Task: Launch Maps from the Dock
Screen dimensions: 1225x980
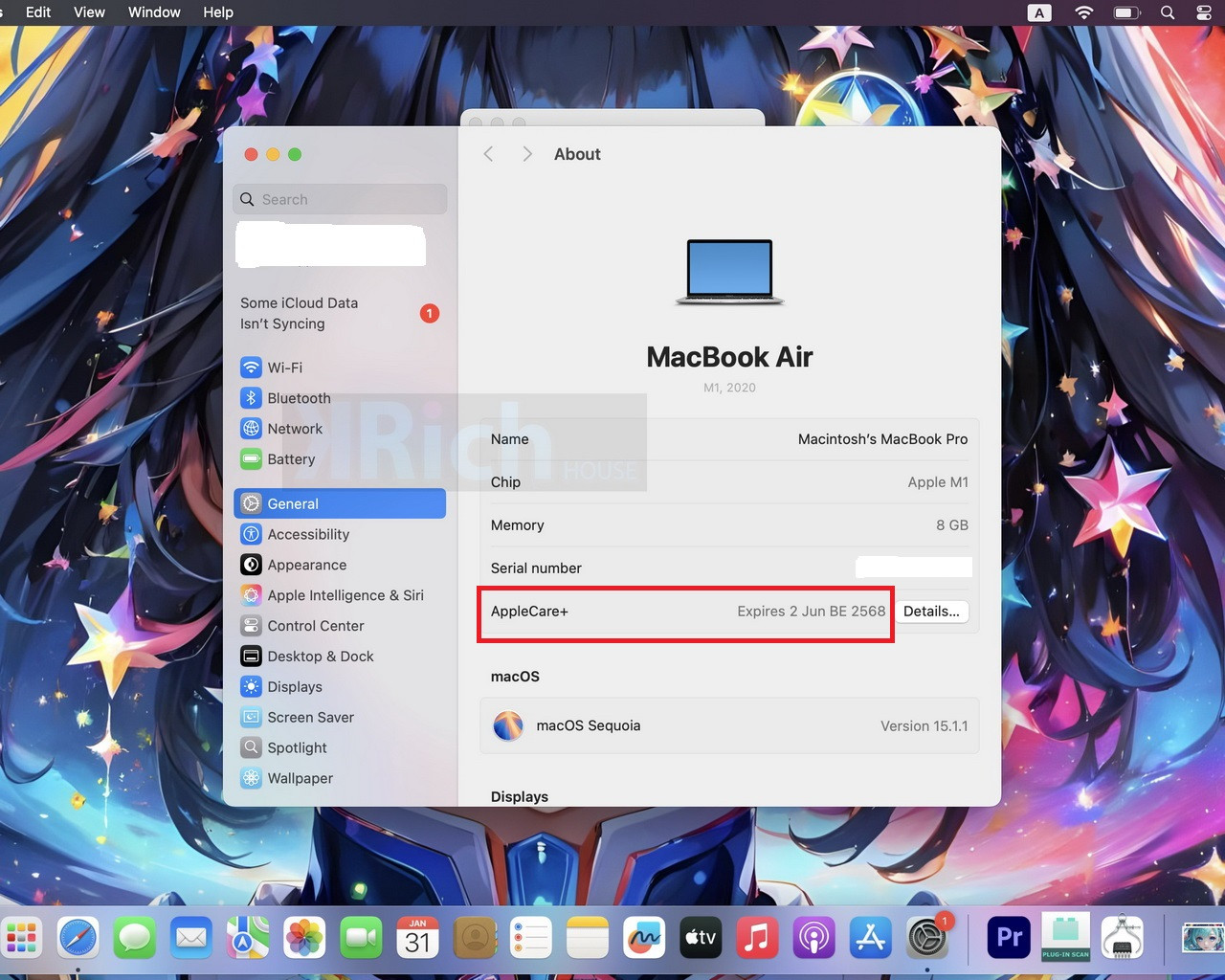Action: 248,938
